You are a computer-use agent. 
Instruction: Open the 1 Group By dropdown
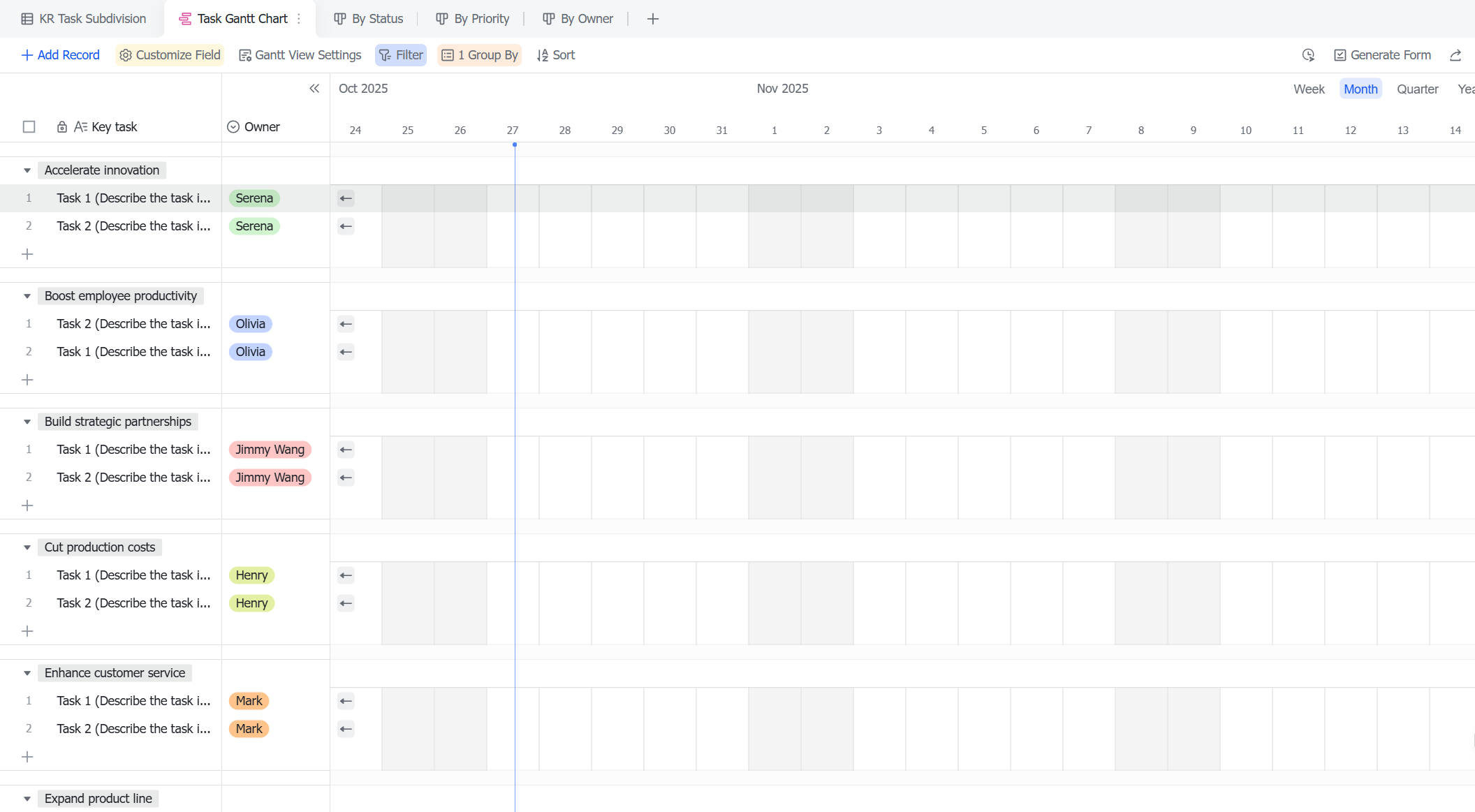click(x=479, y=55)
